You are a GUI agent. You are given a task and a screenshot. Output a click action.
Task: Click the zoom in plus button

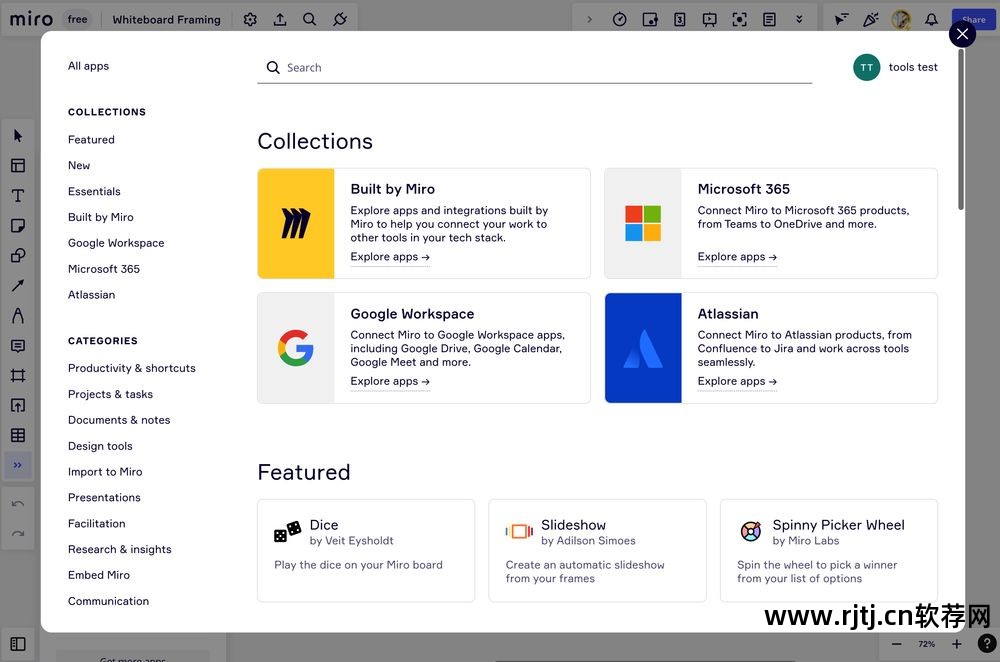click(957, 644)
